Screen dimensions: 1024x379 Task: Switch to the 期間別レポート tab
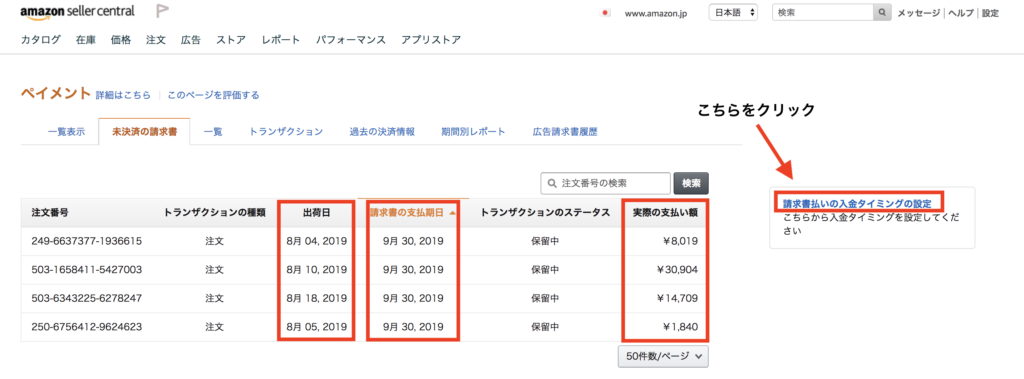pos(473,131)
